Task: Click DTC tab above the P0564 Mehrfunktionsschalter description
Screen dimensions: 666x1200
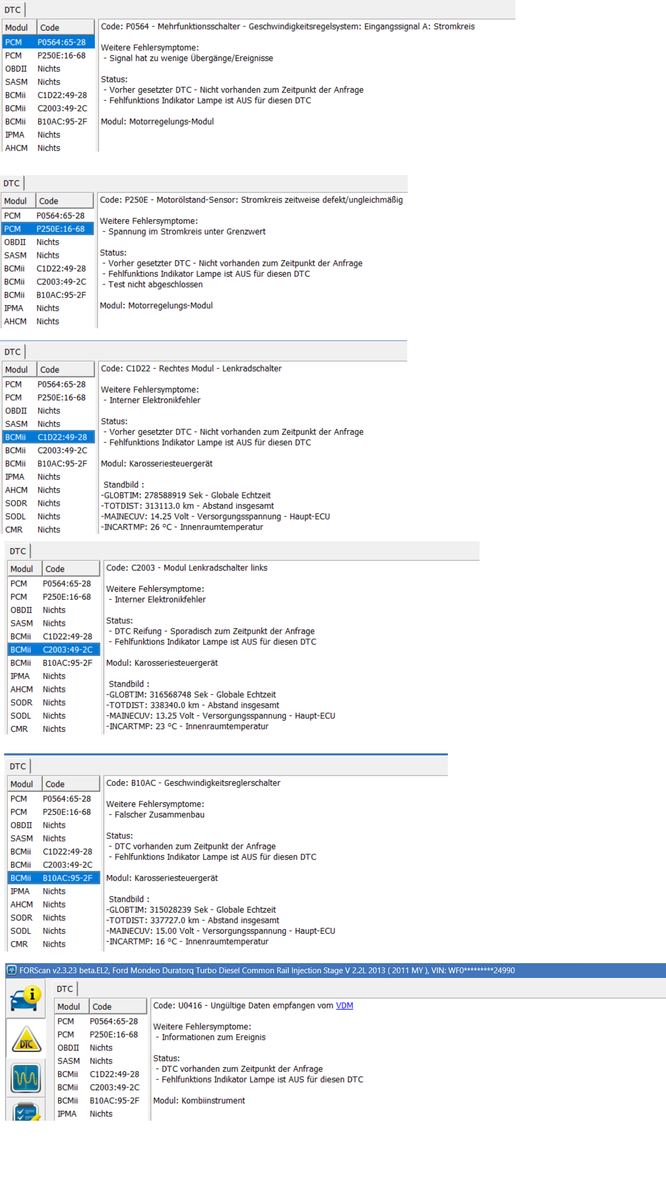Action: pos(12,9)
